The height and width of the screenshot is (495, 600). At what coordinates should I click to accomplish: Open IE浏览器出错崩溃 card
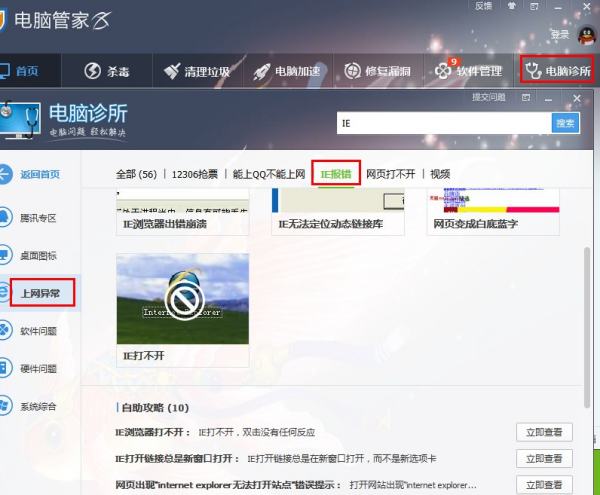183,212
